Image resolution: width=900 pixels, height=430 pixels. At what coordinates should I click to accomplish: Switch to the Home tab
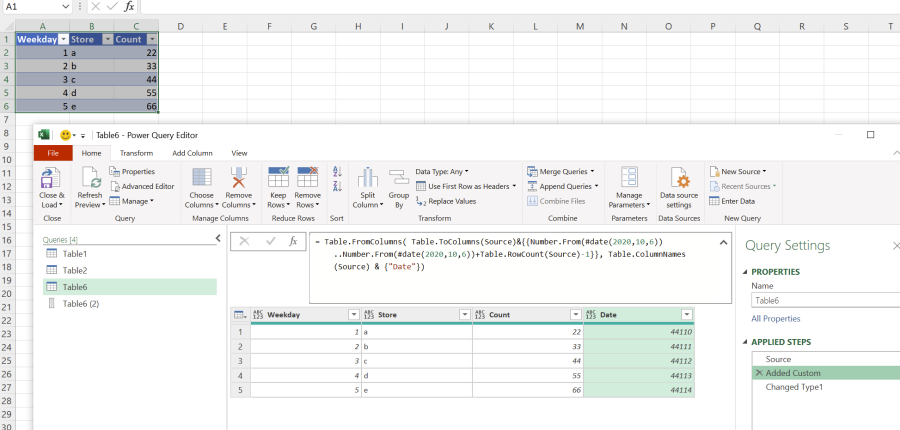pyautogui.click(x=91, y=153)
